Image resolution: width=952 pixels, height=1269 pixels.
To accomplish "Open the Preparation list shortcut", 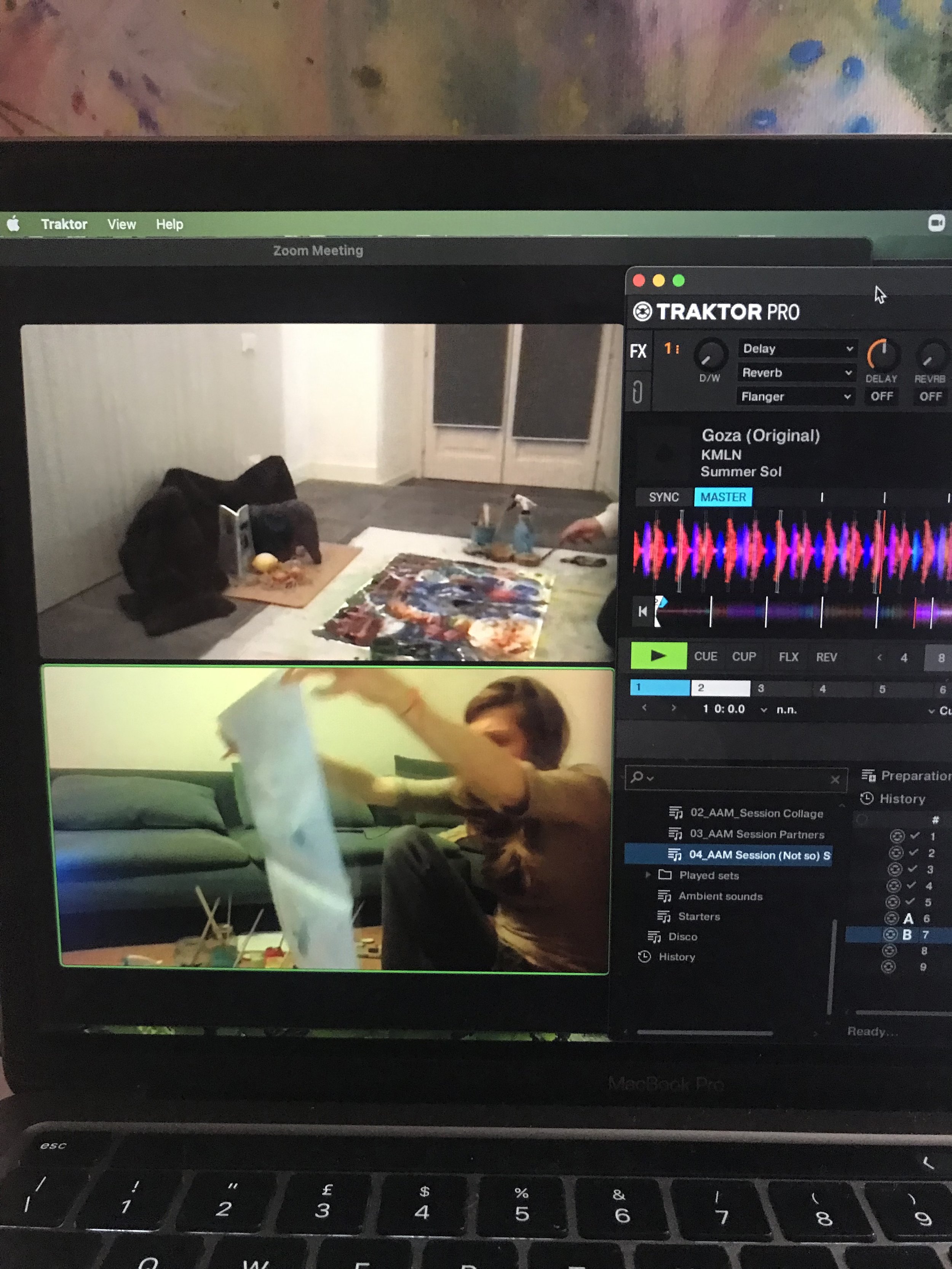I will tap(907, 776).
